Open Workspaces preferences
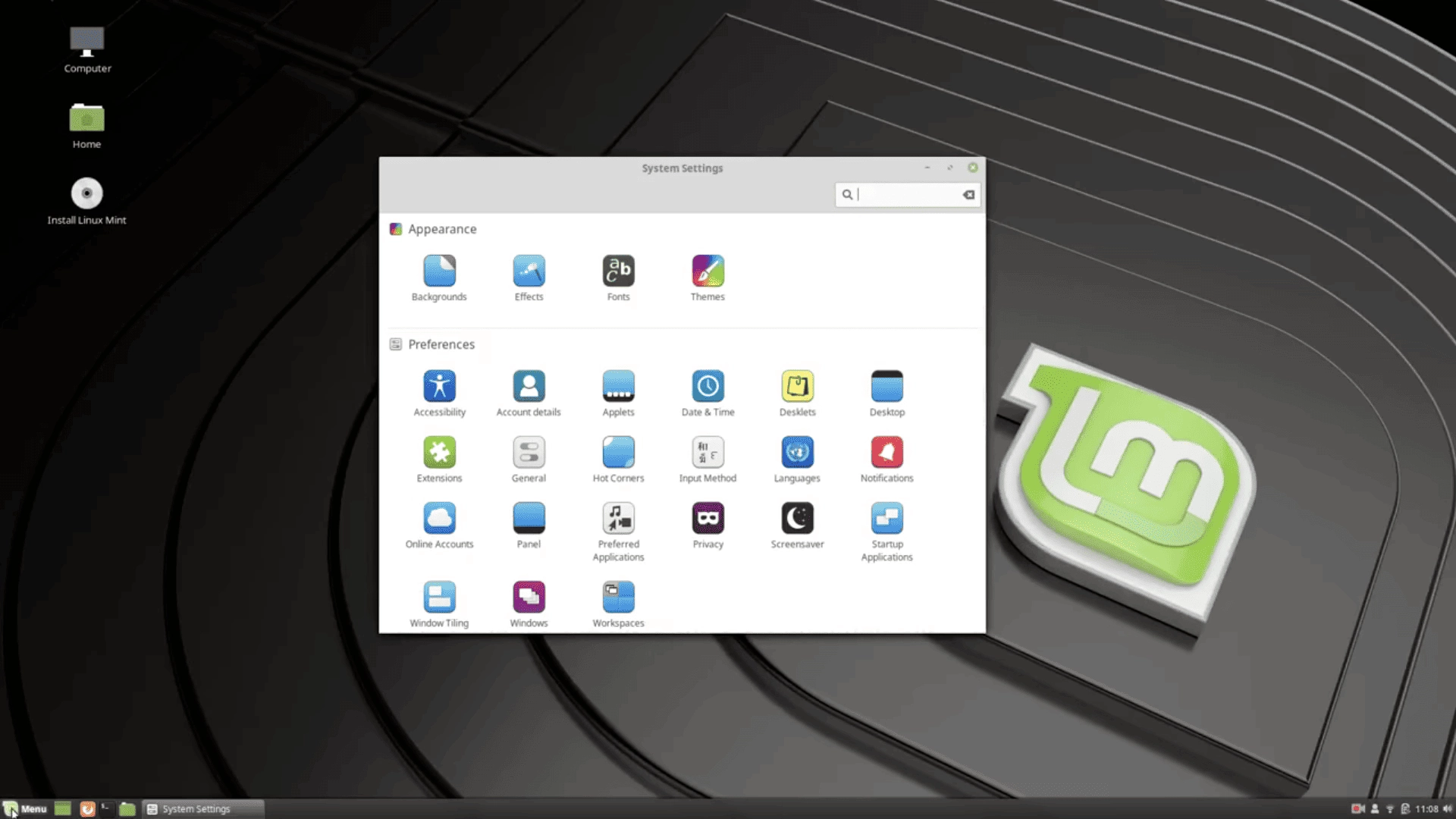Viewport: 1456px width, 819px height. point(618,604)
